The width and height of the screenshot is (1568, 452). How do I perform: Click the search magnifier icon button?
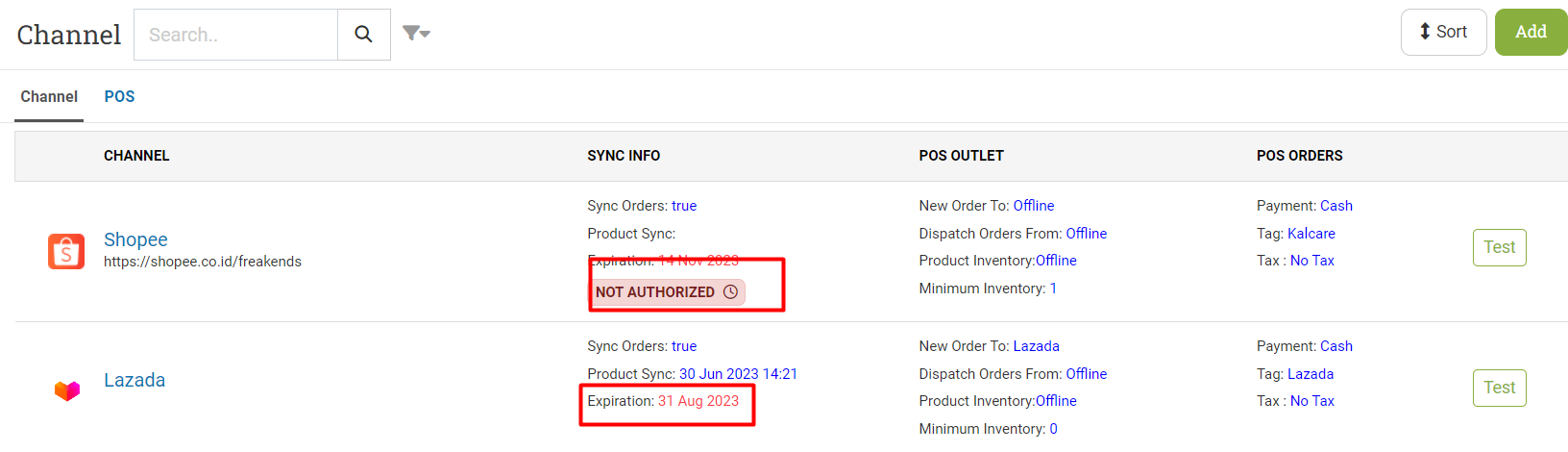coord(364,35)
